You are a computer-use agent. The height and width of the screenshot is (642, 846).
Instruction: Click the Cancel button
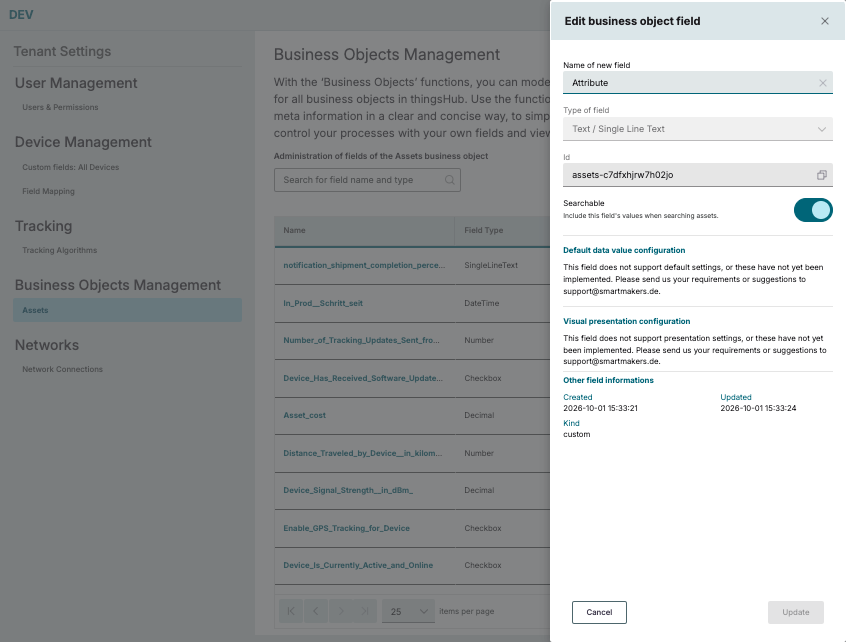(x=599, y=612)
